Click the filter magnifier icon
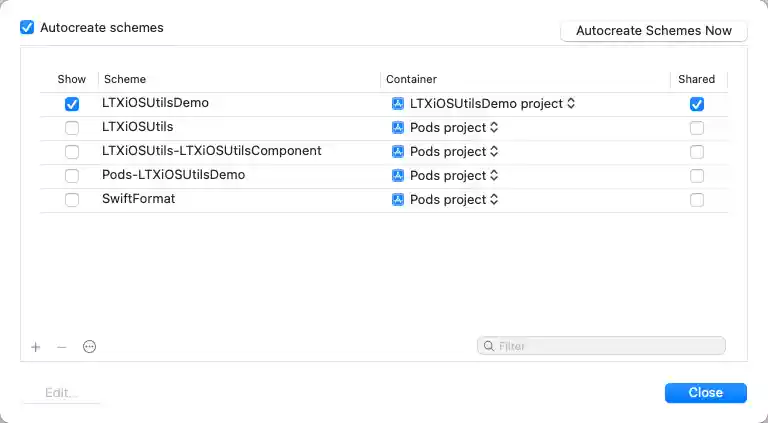 pyautogui.click(x=488, y=346)
